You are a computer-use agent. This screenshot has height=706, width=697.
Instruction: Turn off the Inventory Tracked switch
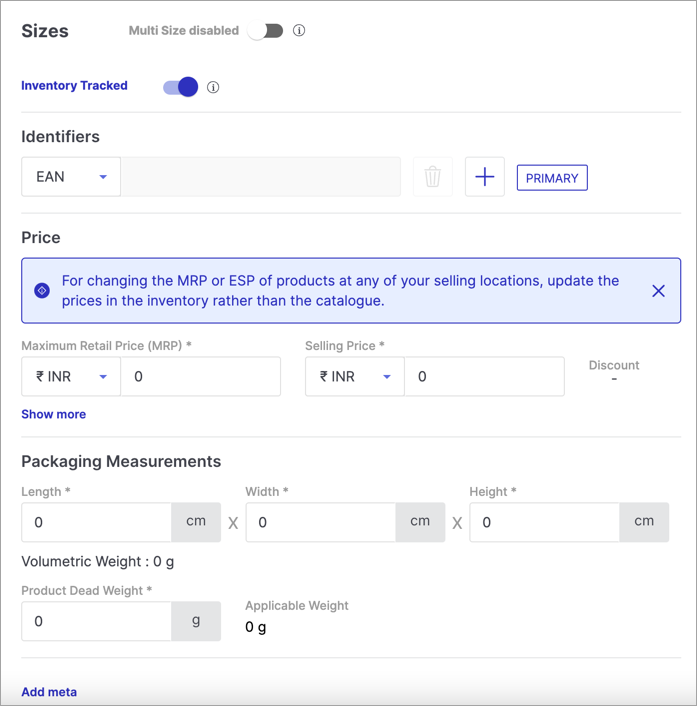[181, 87]
